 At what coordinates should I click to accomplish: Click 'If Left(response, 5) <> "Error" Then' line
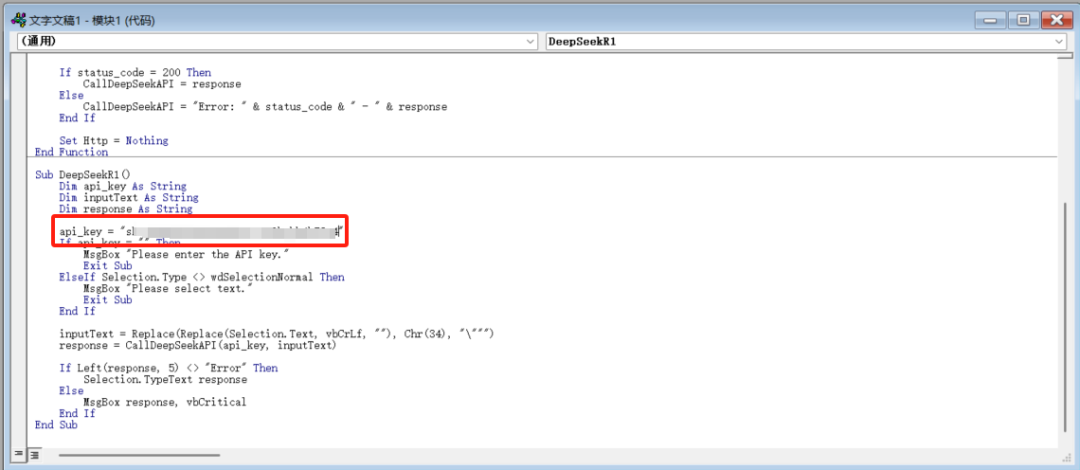point(169,368)
